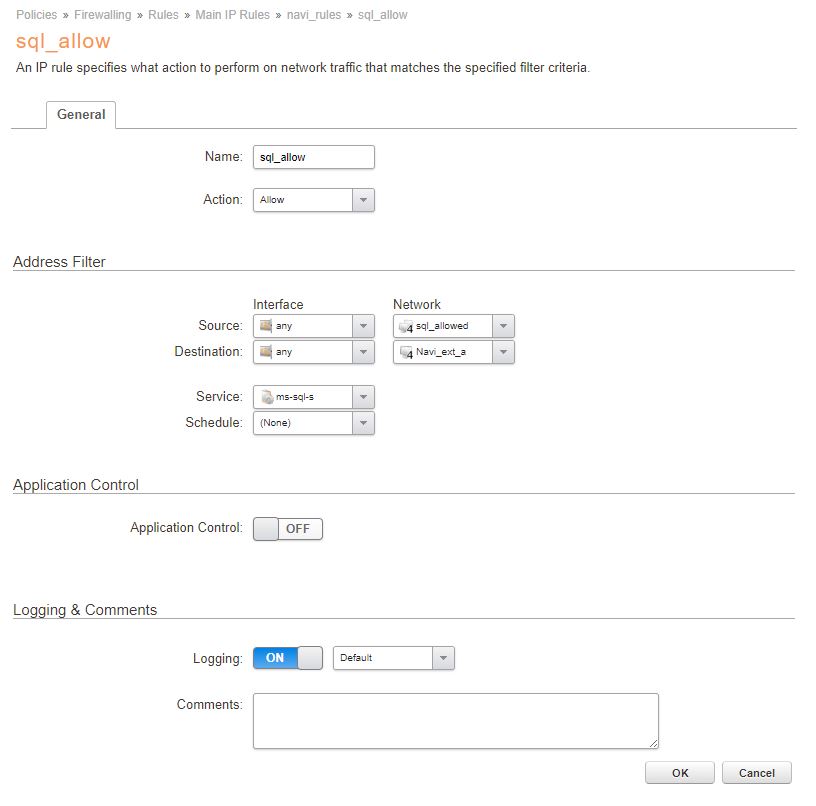Expand the Service ms-sql-s dropdown
Screen dimensions: 816x806
point(314,397)
